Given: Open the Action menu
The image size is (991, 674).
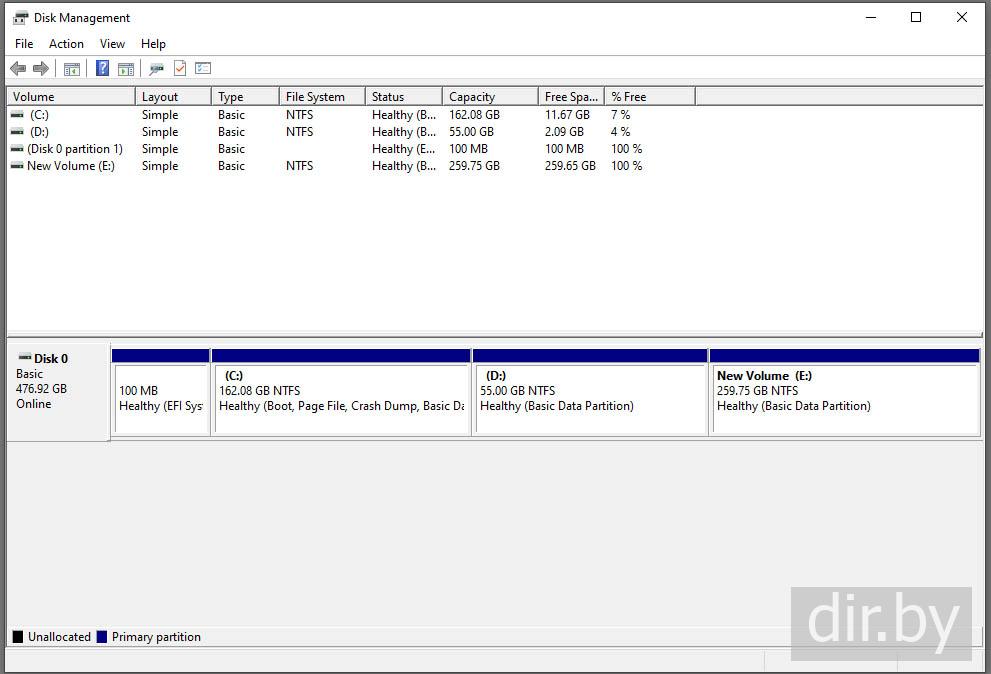Looking at the screenshot, I should click(x=66, y=44).
